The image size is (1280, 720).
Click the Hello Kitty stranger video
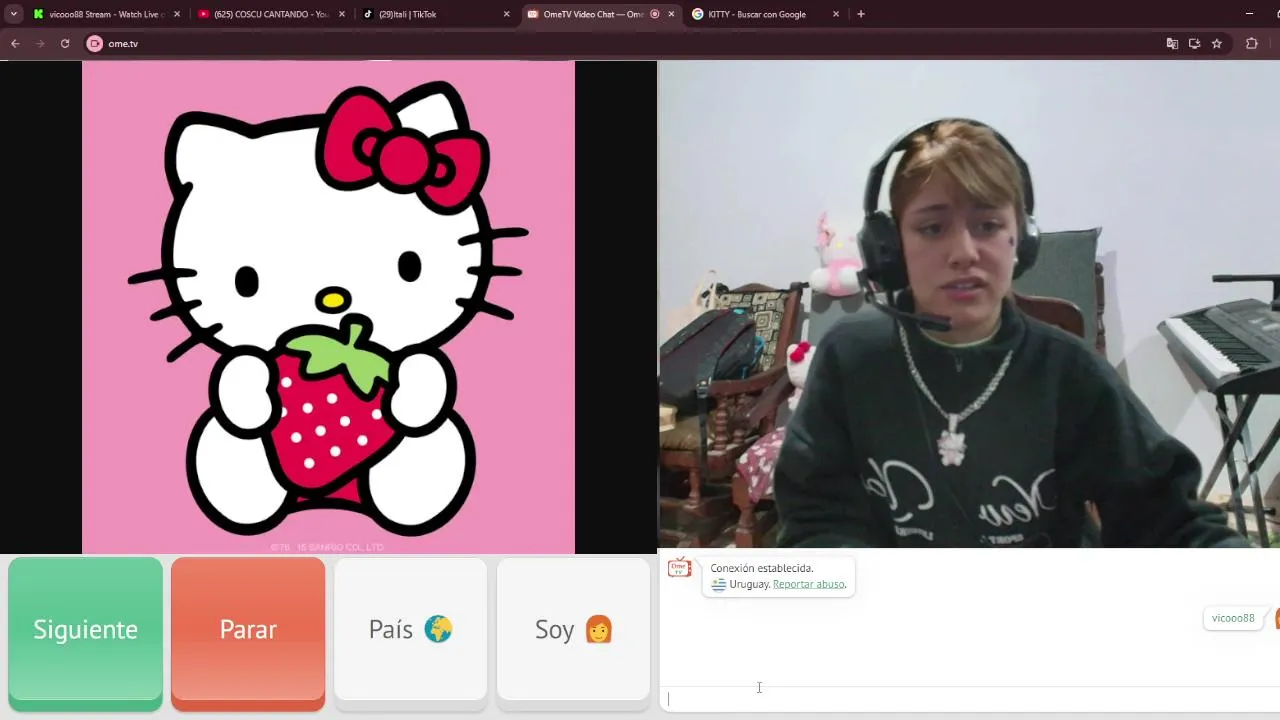coord(328,307)
